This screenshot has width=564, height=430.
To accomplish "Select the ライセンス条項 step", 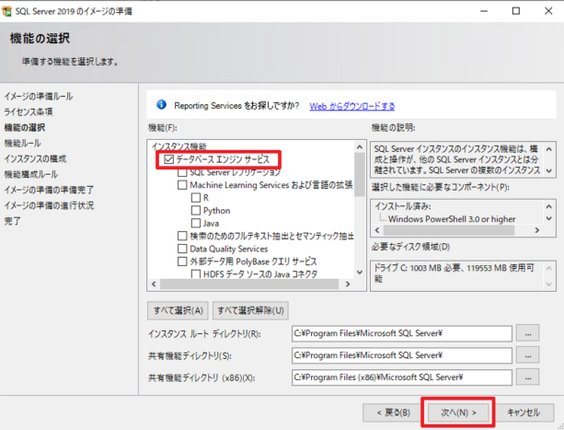I will (x=28, y=112).
